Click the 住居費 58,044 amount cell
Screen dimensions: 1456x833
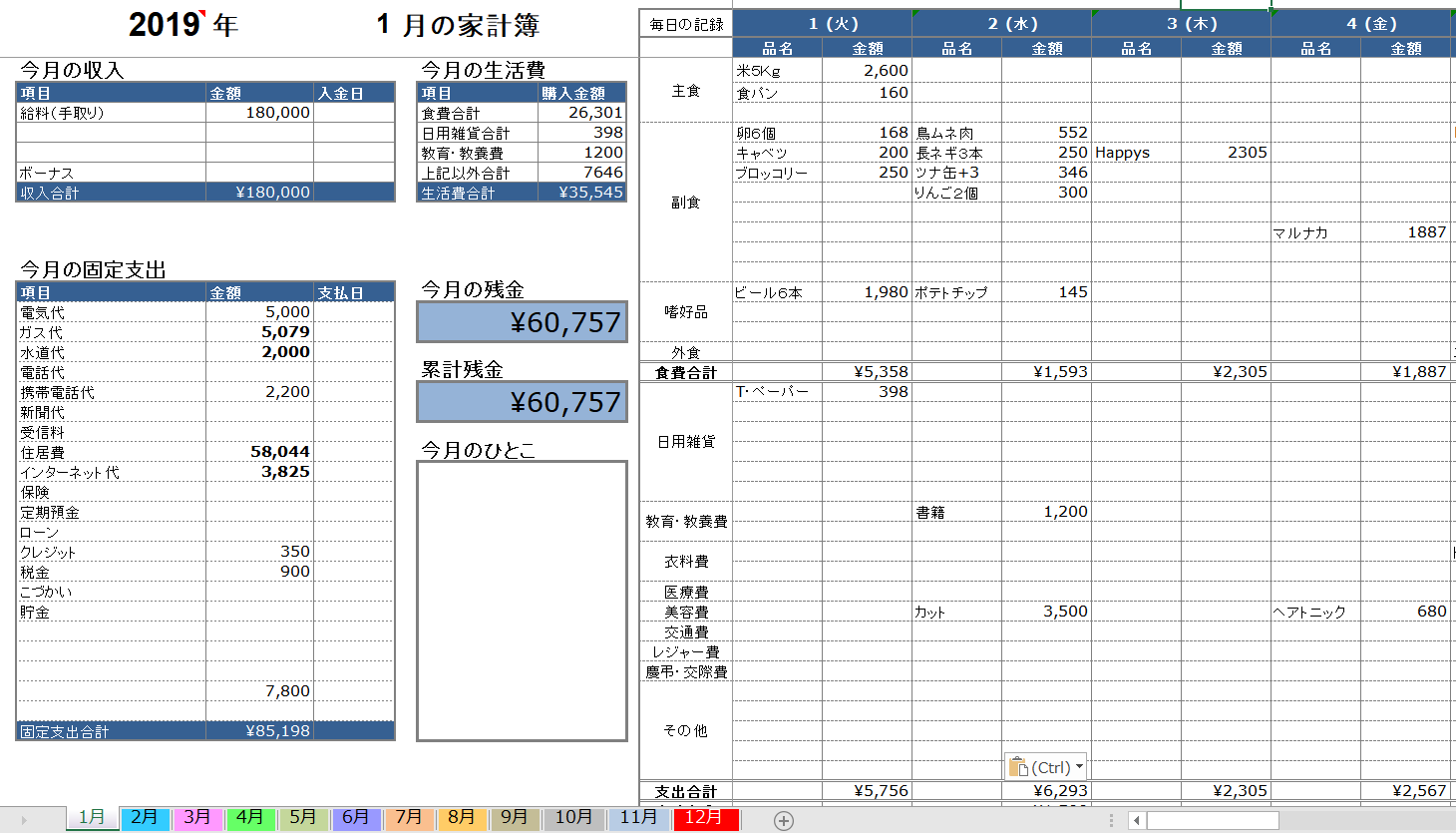(259, 452)
